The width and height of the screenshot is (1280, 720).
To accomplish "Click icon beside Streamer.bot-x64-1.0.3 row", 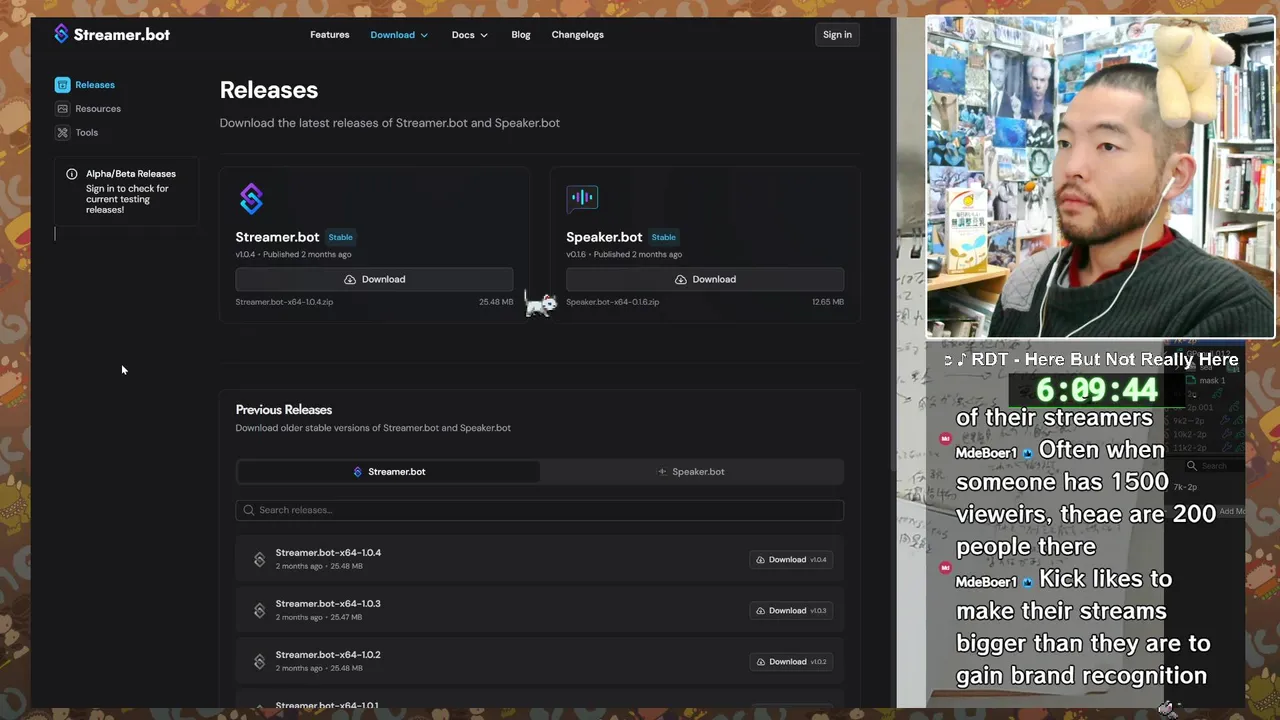I will (259, 610).
